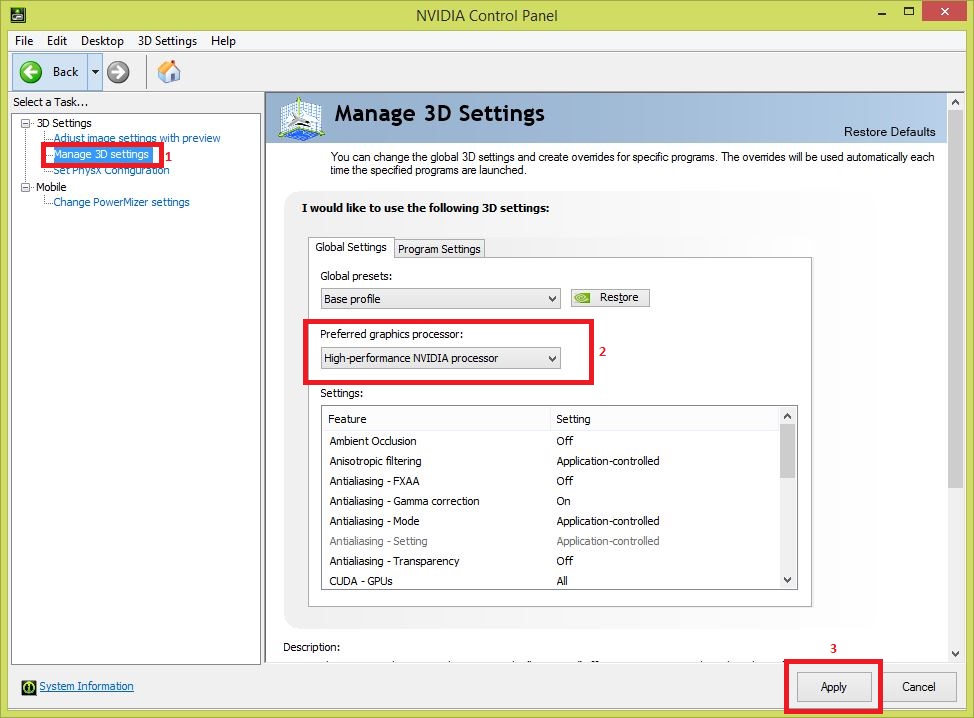Open the NVIDIA home toolbar icon
The image size is (974, 718).
168,71
